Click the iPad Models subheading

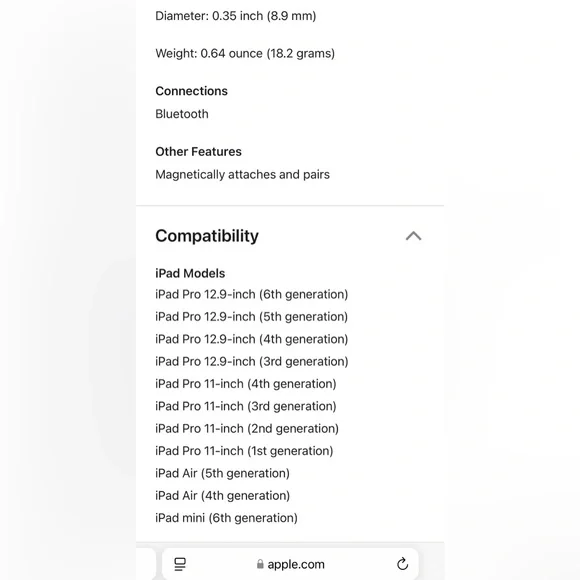coord(190,273)
